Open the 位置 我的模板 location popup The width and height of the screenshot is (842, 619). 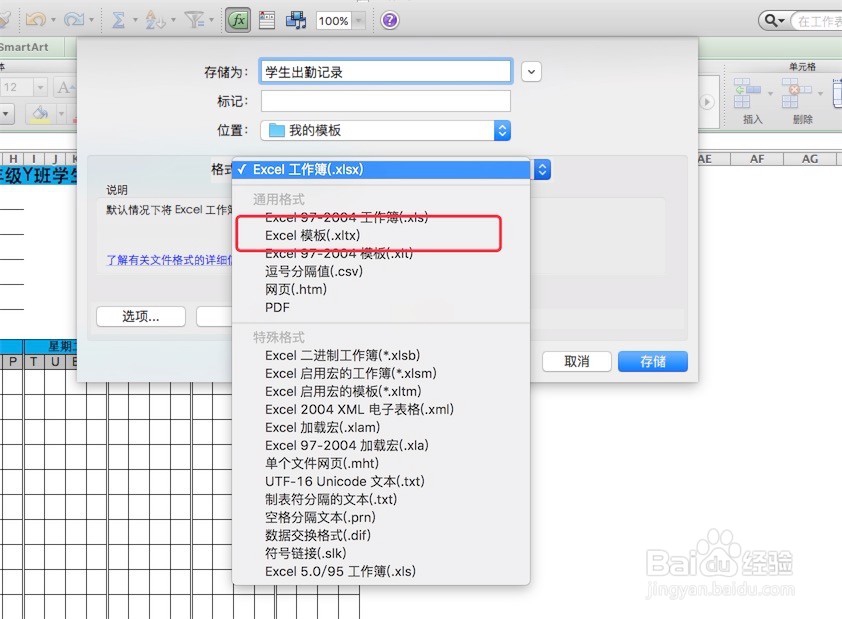click(x=386, y=130)
